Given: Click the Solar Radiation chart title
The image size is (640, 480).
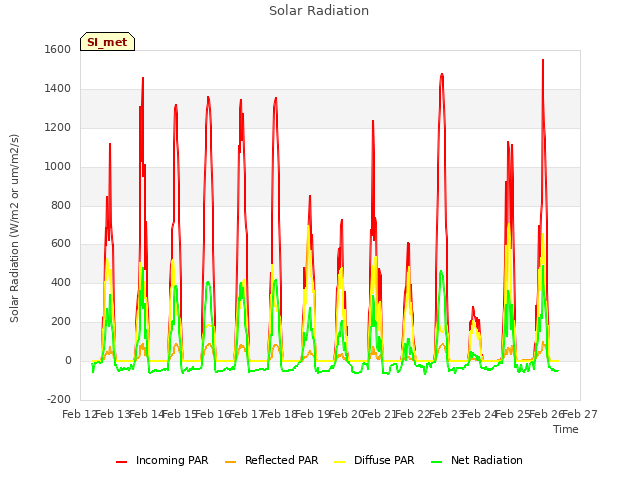Looking at the screenshot, I should (x=319, y=11).
